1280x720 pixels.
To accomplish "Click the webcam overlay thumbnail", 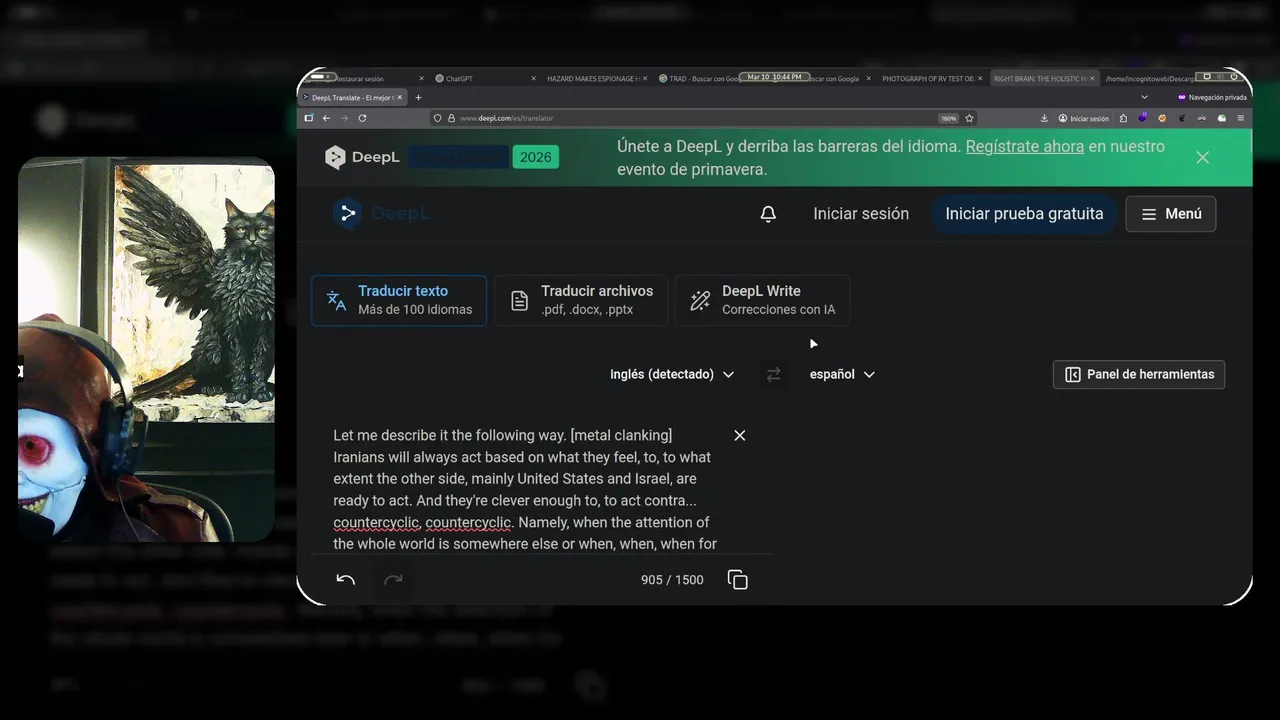I will (146, 349).
